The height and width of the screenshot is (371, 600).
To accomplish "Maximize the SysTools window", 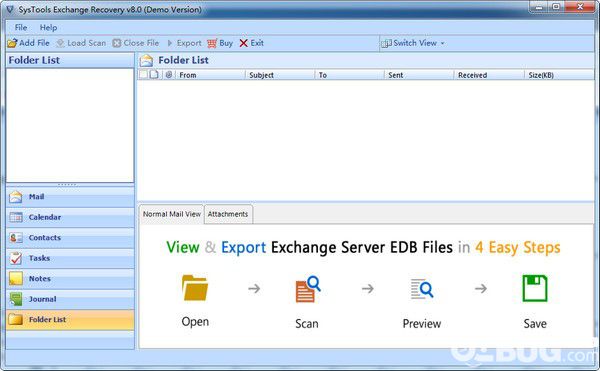I will [556, 7].
